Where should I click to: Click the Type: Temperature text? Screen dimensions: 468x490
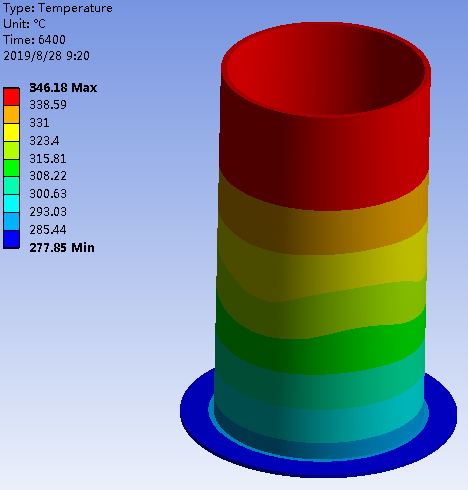click(x=58, y=8)
